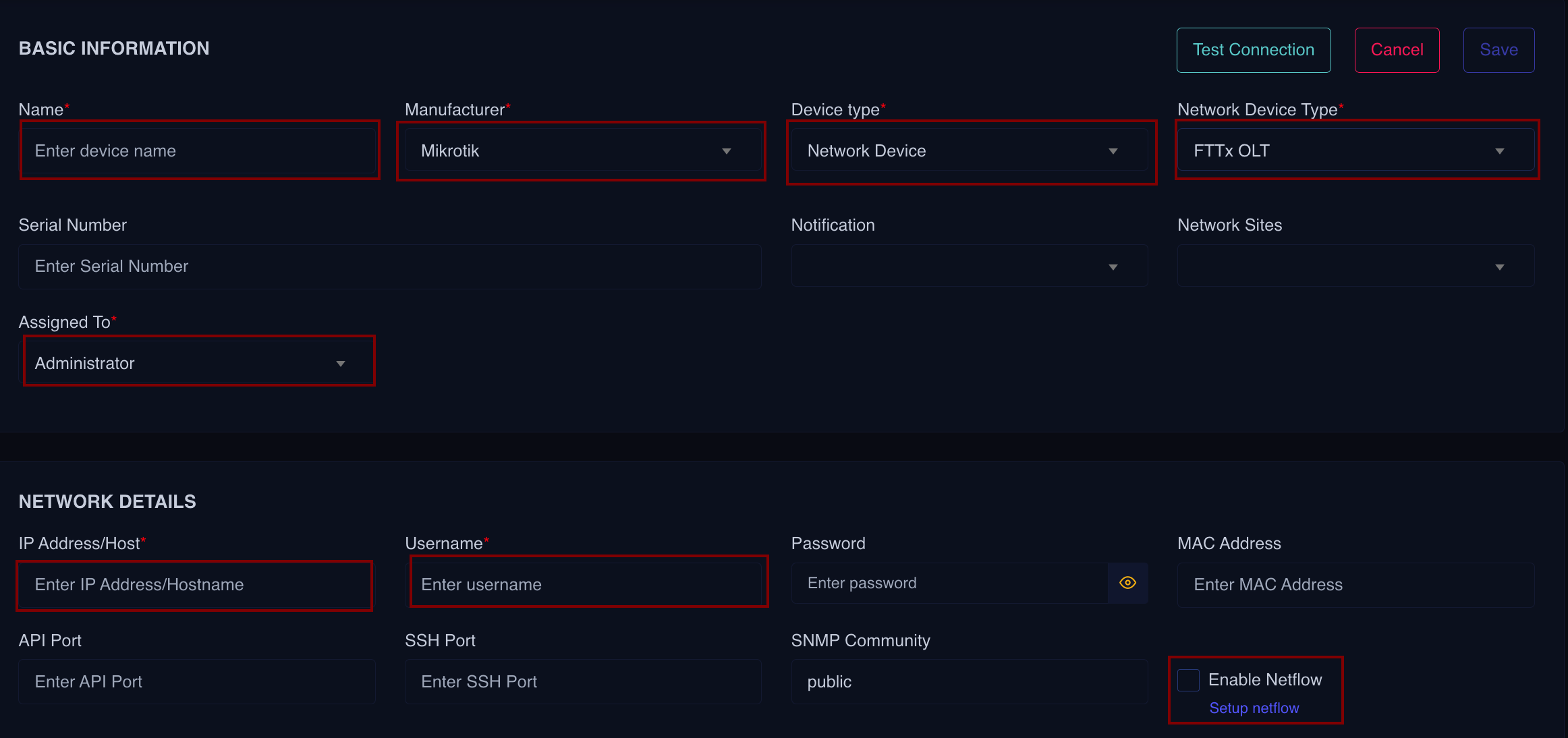This screenshot has width=1568, height=738.
Task: Click the Username input field
Action: coord(588,584)
